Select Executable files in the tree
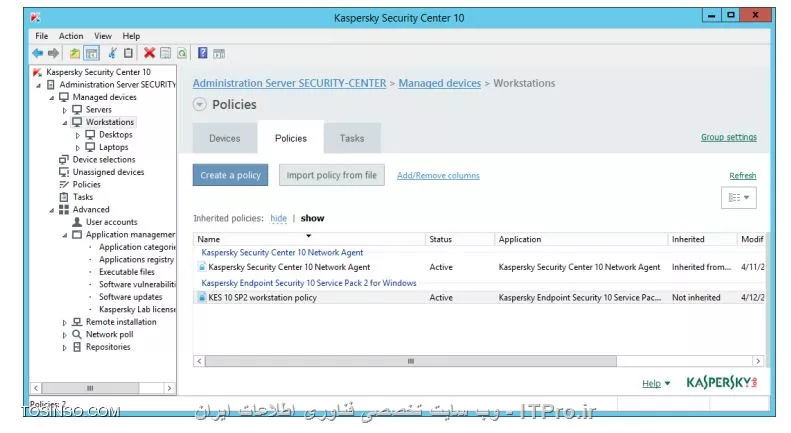The height and width of the screenshot is (433, 791). tap(127, 272)
